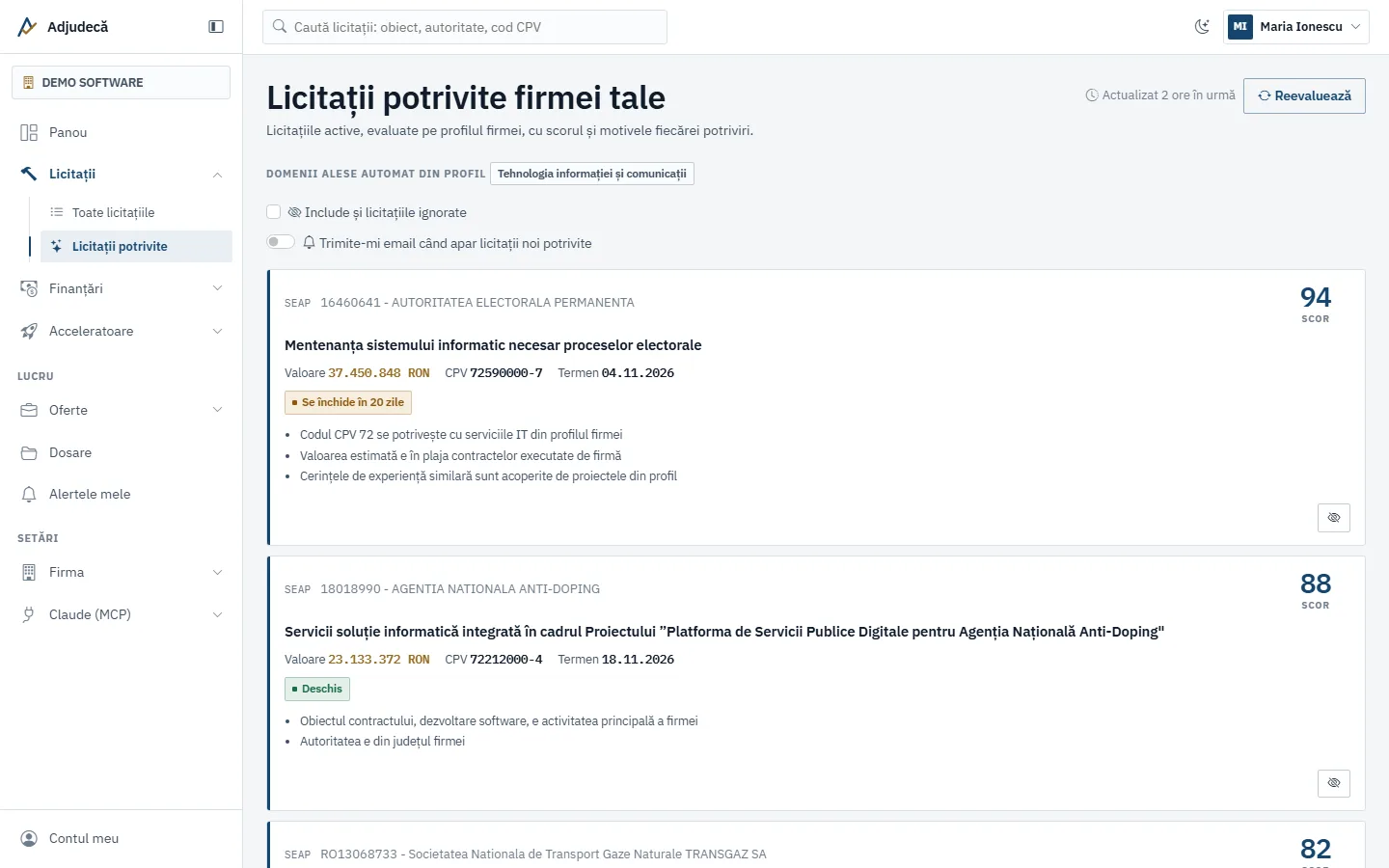Ignore the Anti-Doping tender eye button
Viewport: 1389px width, 868px height.
point(1334,783)
